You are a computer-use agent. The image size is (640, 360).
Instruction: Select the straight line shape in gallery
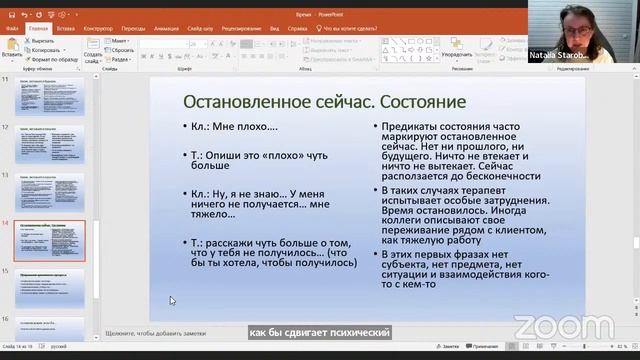click(394, 41)
